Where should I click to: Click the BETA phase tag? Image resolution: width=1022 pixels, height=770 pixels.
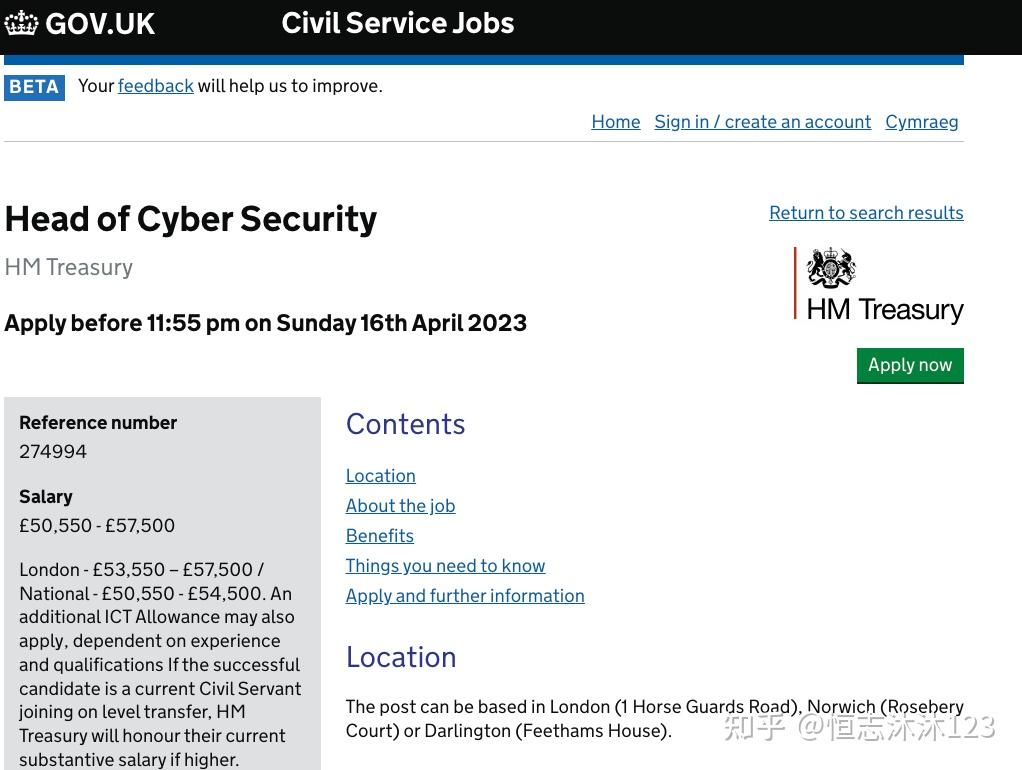pyautogui.click(x=34, y=87)
